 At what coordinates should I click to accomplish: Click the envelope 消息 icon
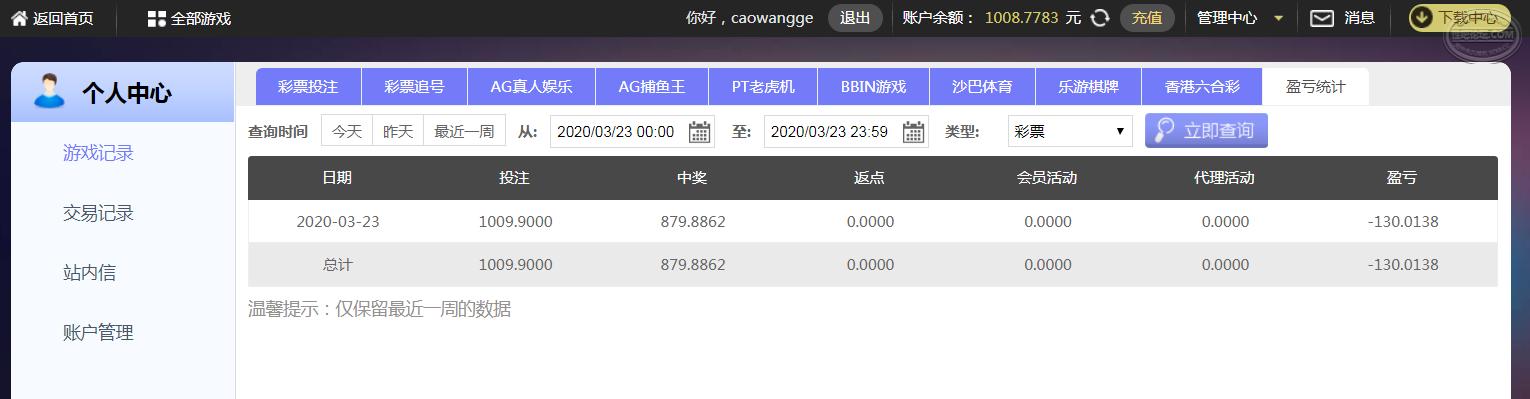(x=1322, y=18)
